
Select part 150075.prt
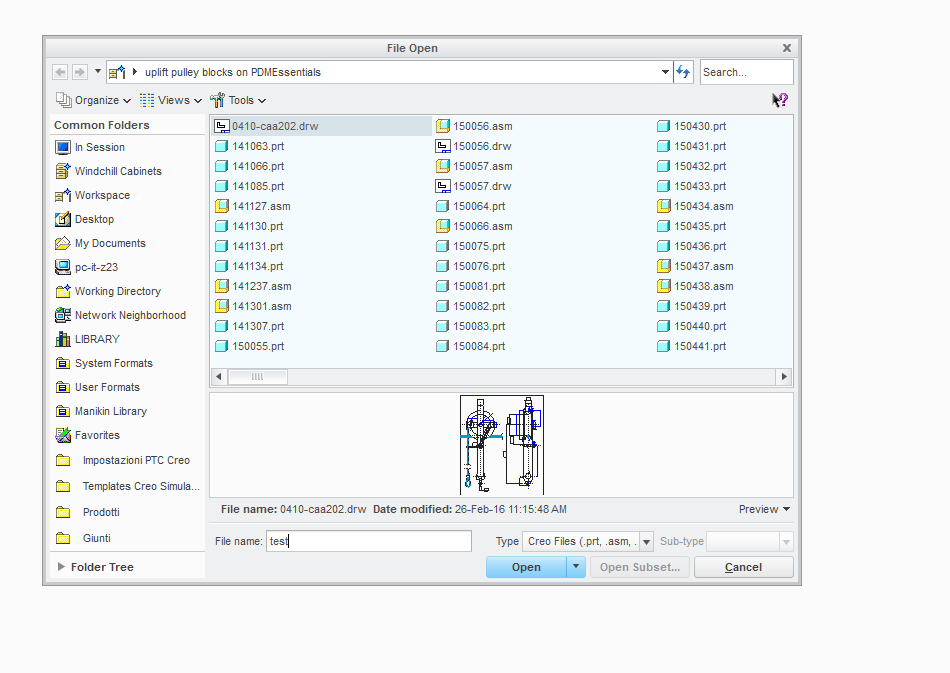point(471,246)
